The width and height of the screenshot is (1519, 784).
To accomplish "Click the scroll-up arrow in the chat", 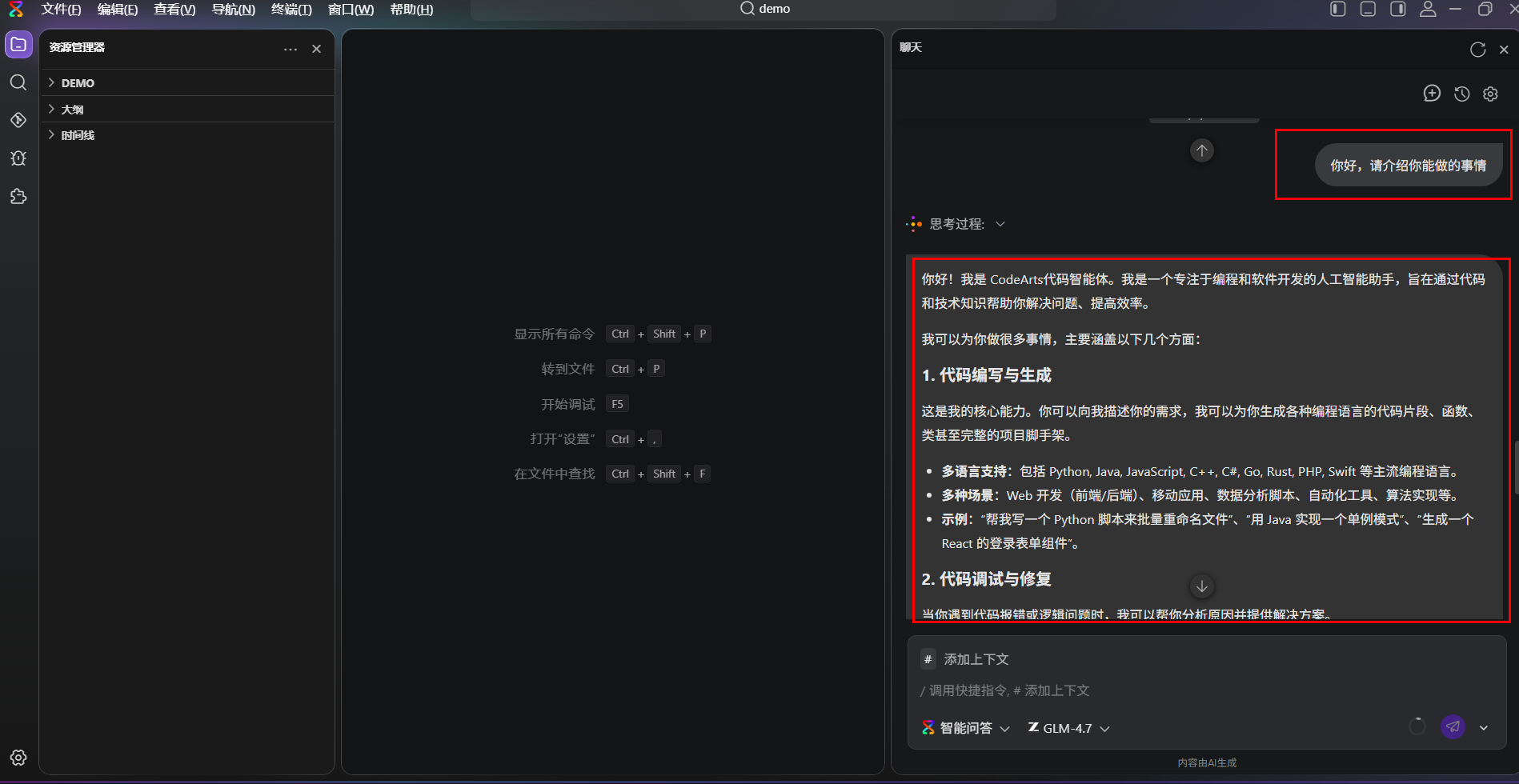I will coord(1202,150).
